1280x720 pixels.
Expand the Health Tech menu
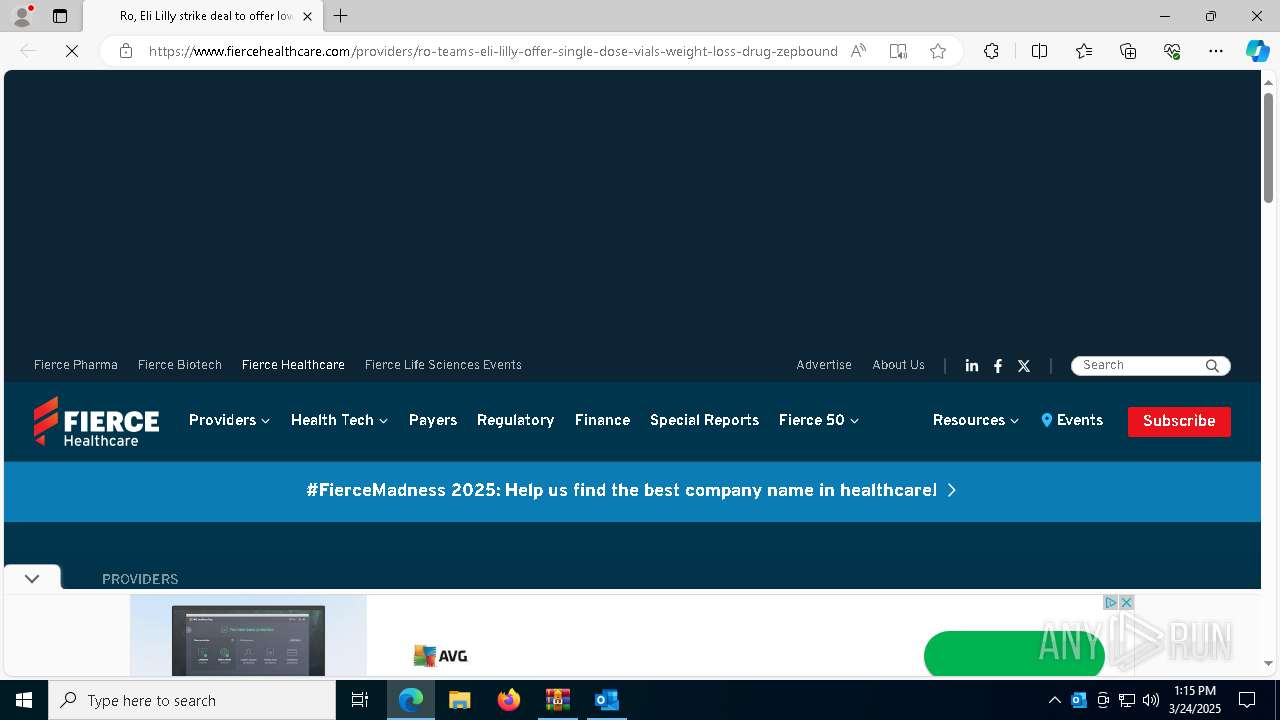(339, 420)
